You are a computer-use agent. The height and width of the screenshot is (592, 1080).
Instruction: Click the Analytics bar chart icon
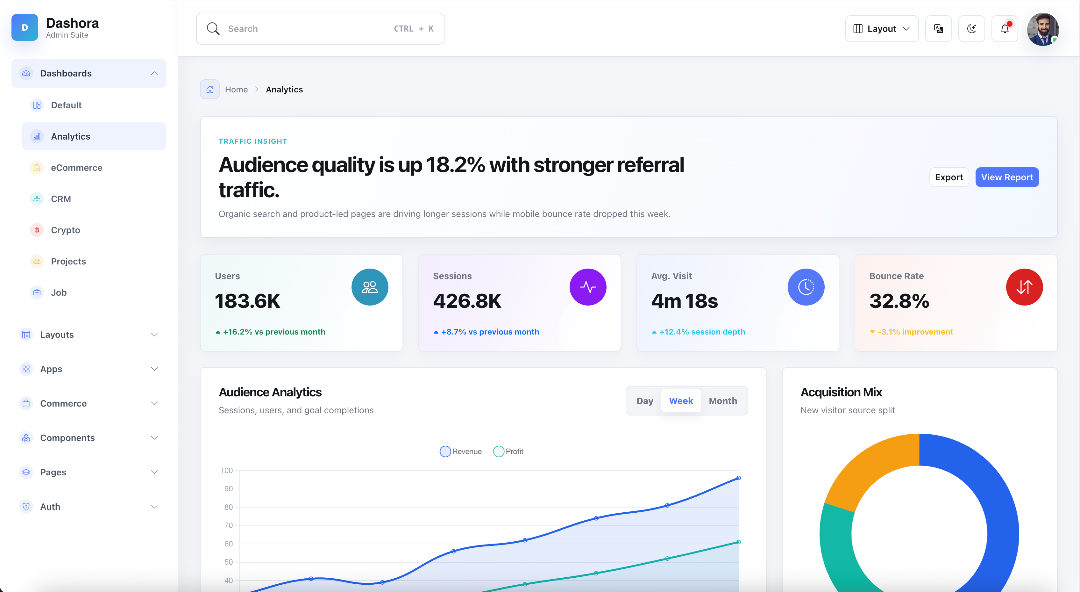[37, 136]
